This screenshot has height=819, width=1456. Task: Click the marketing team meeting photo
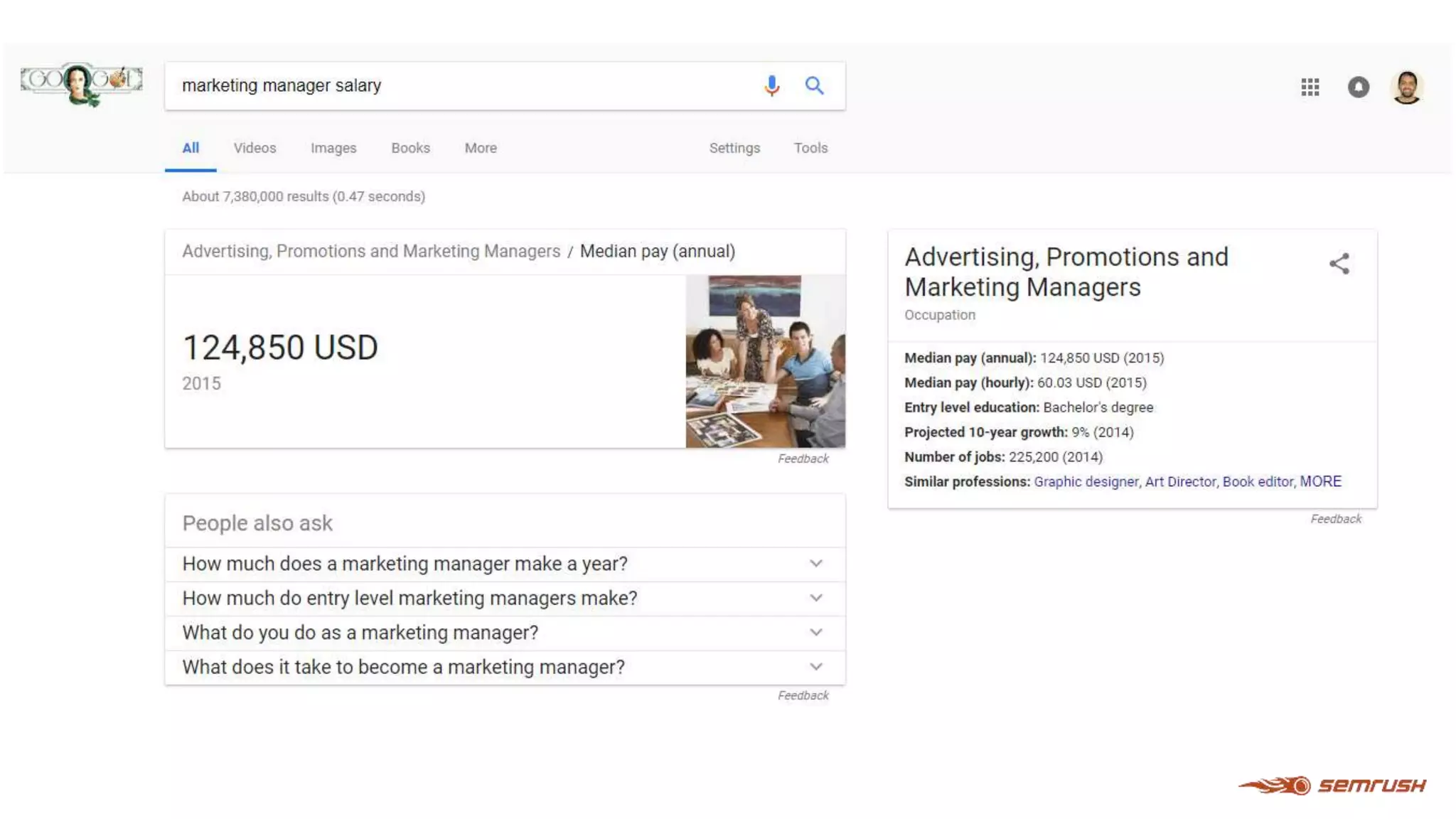[765, 361]
